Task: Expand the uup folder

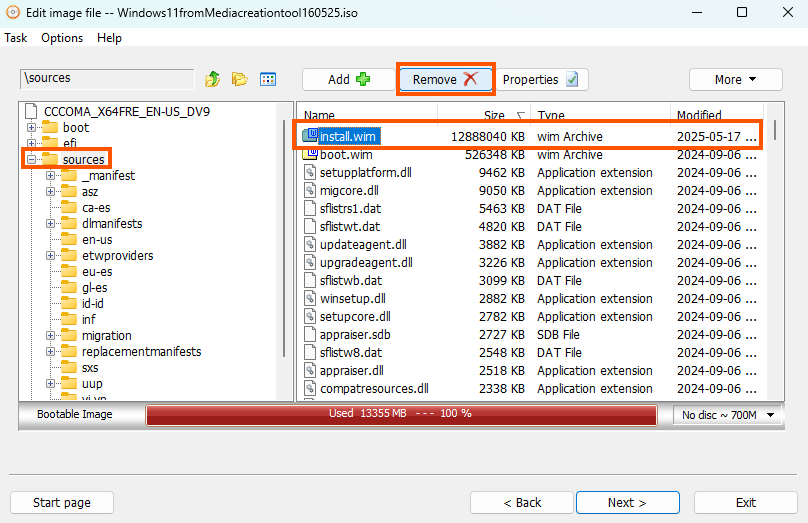Action: [50, 383]
